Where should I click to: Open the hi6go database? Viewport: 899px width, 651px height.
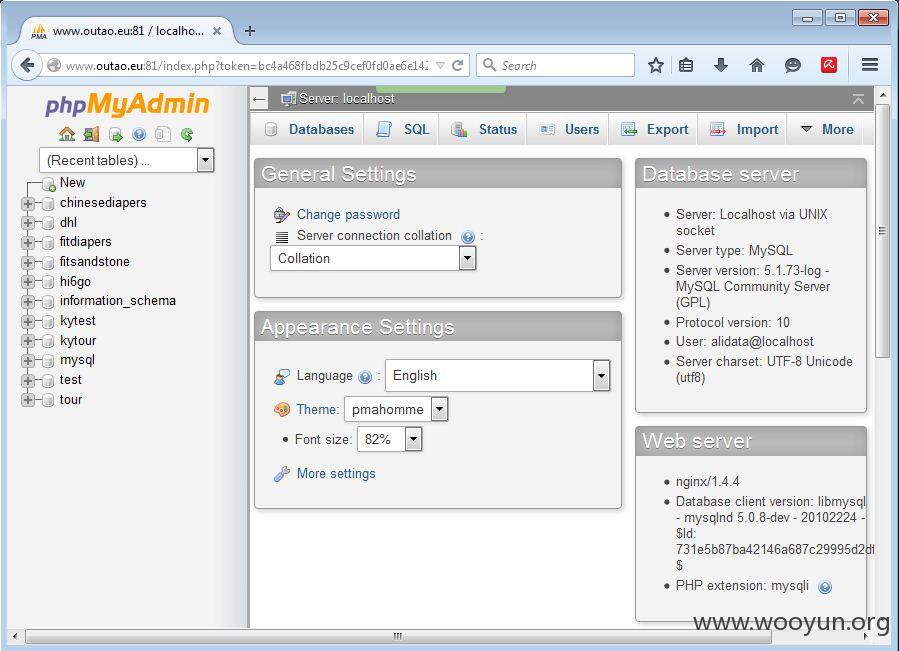click(x=75, y=282)
